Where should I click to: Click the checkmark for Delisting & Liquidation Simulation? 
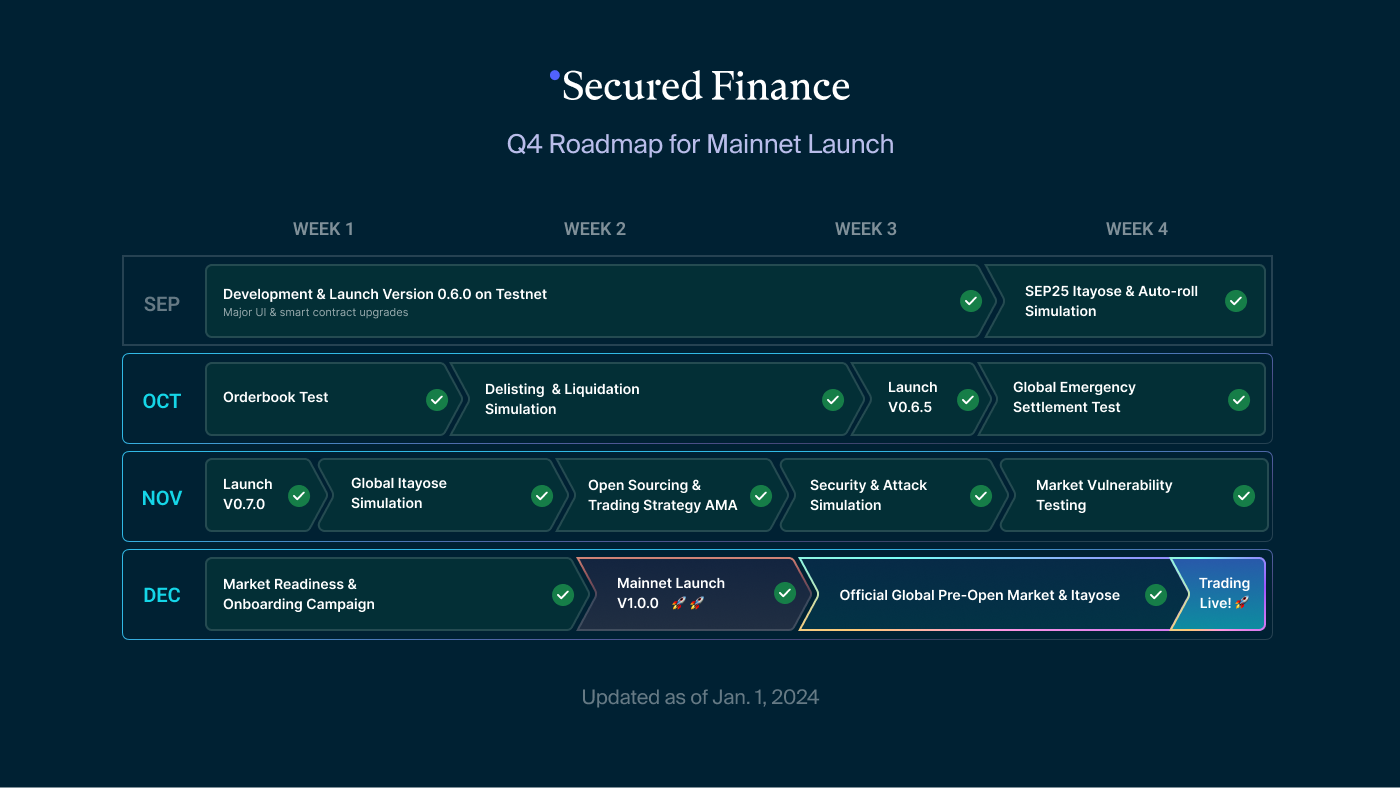(x=833, y=400)
